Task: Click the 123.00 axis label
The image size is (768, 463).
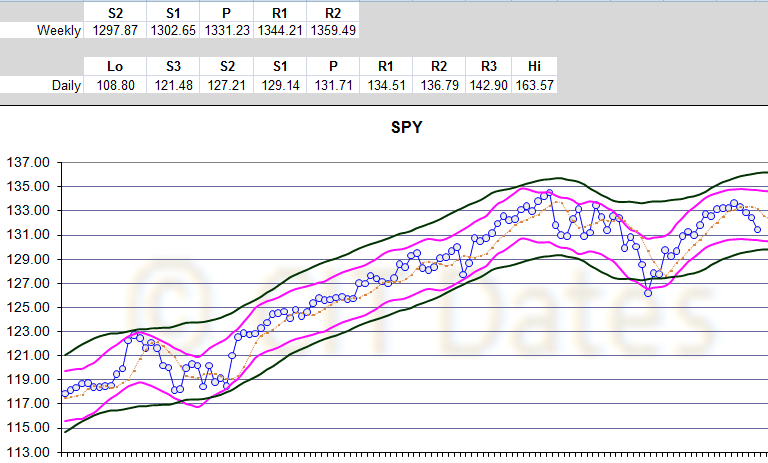Action: (28, 331)
